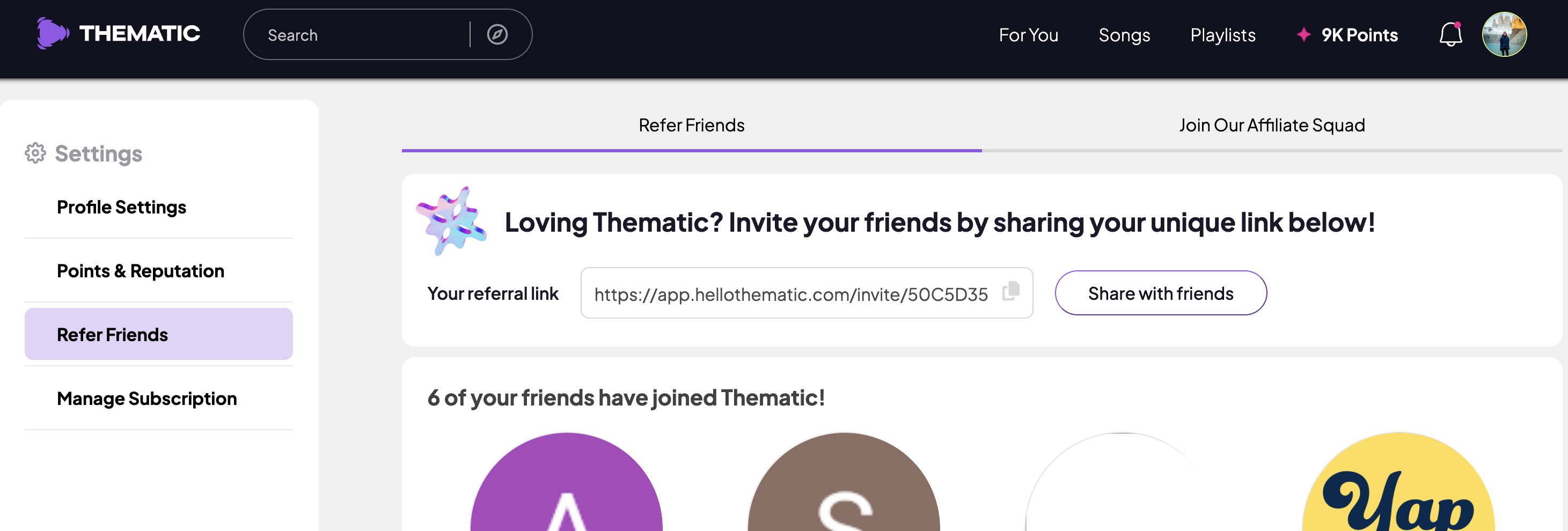Go to Playlists in top navigation
This screenshot has height=531, width=1568.
(1222, 35)
